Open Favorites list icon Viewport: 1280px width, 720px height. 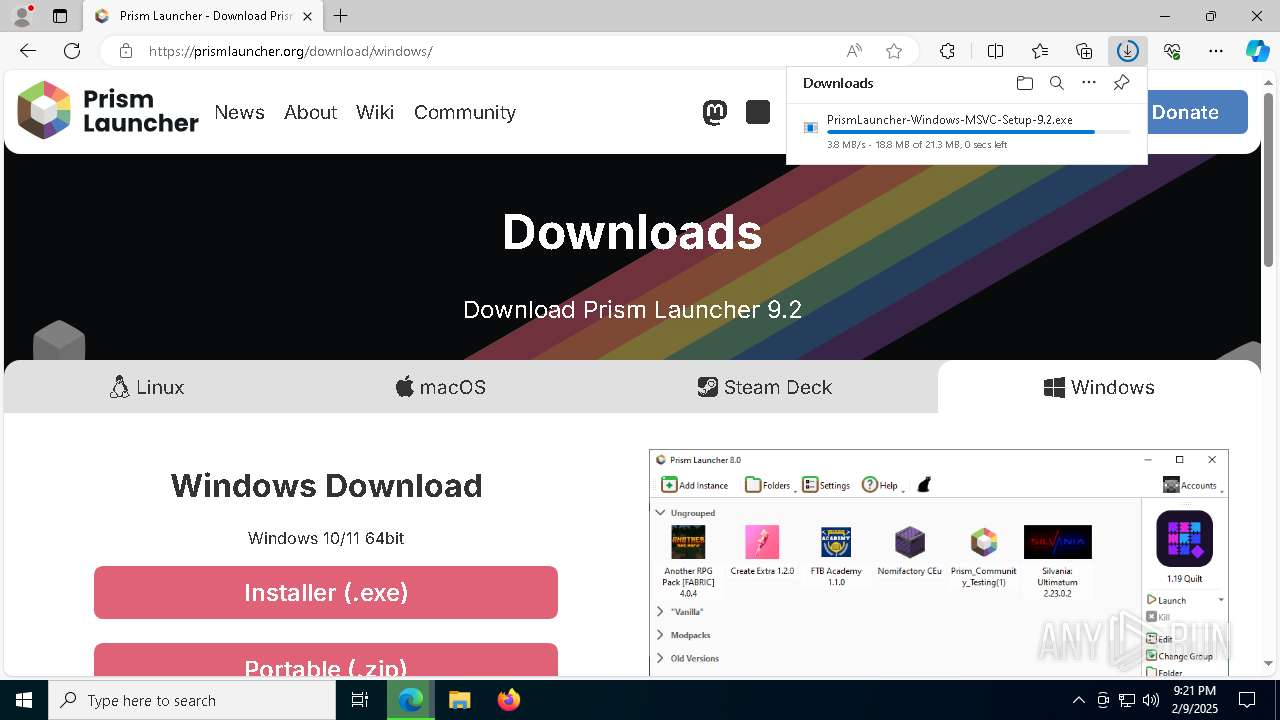pyautogui.click(x=1040, y=51)
